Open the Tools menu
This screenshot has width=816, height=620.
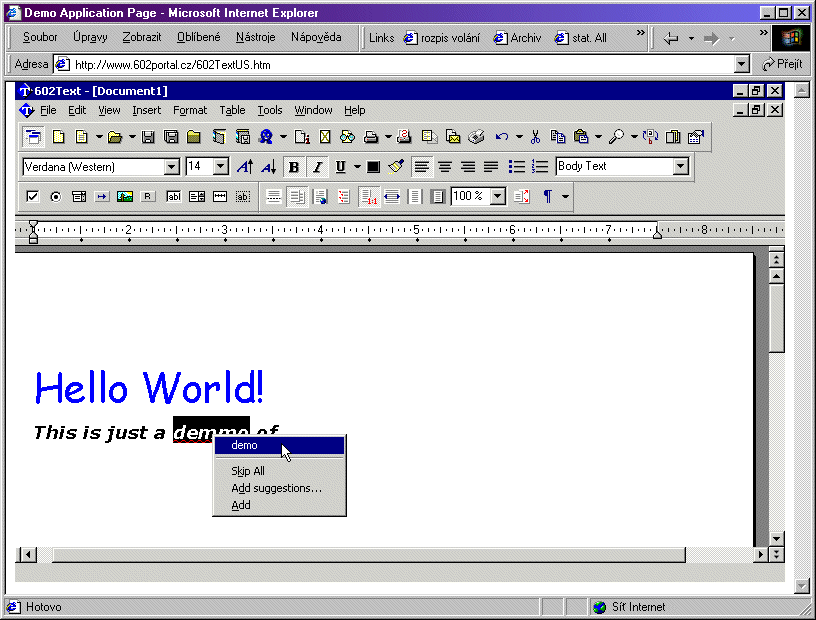270,110
